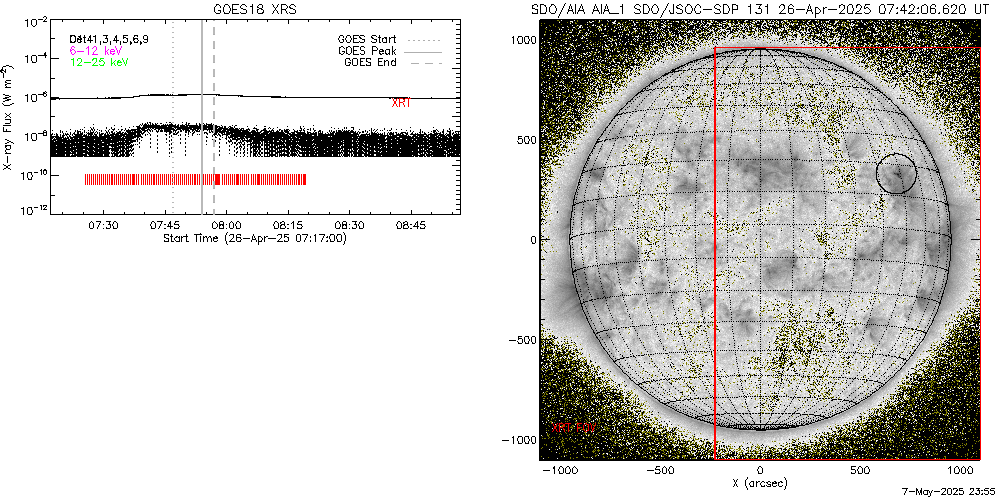This screenshot has width=1000, height=500.
Task: Click the X-ray Flux y-axis label
Action: pyautogui.click(x=7, y=118)
